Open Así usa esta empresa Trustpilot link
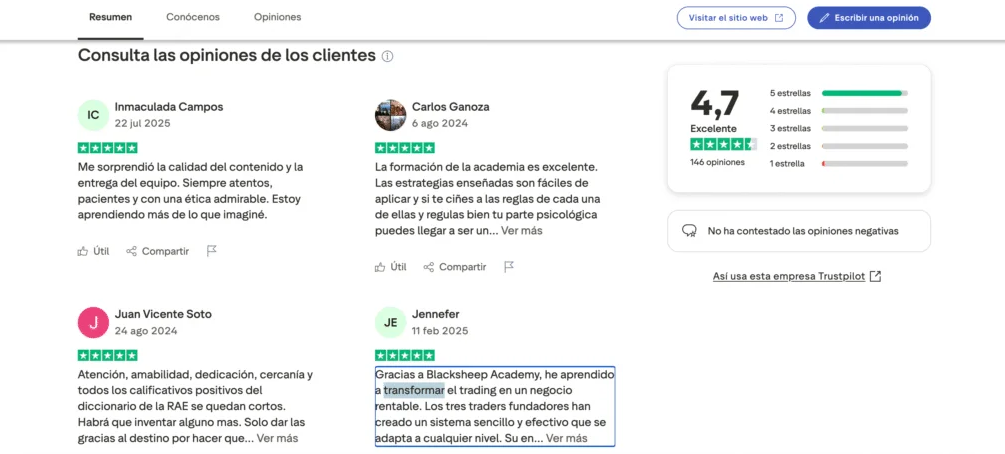 [789, 276]
